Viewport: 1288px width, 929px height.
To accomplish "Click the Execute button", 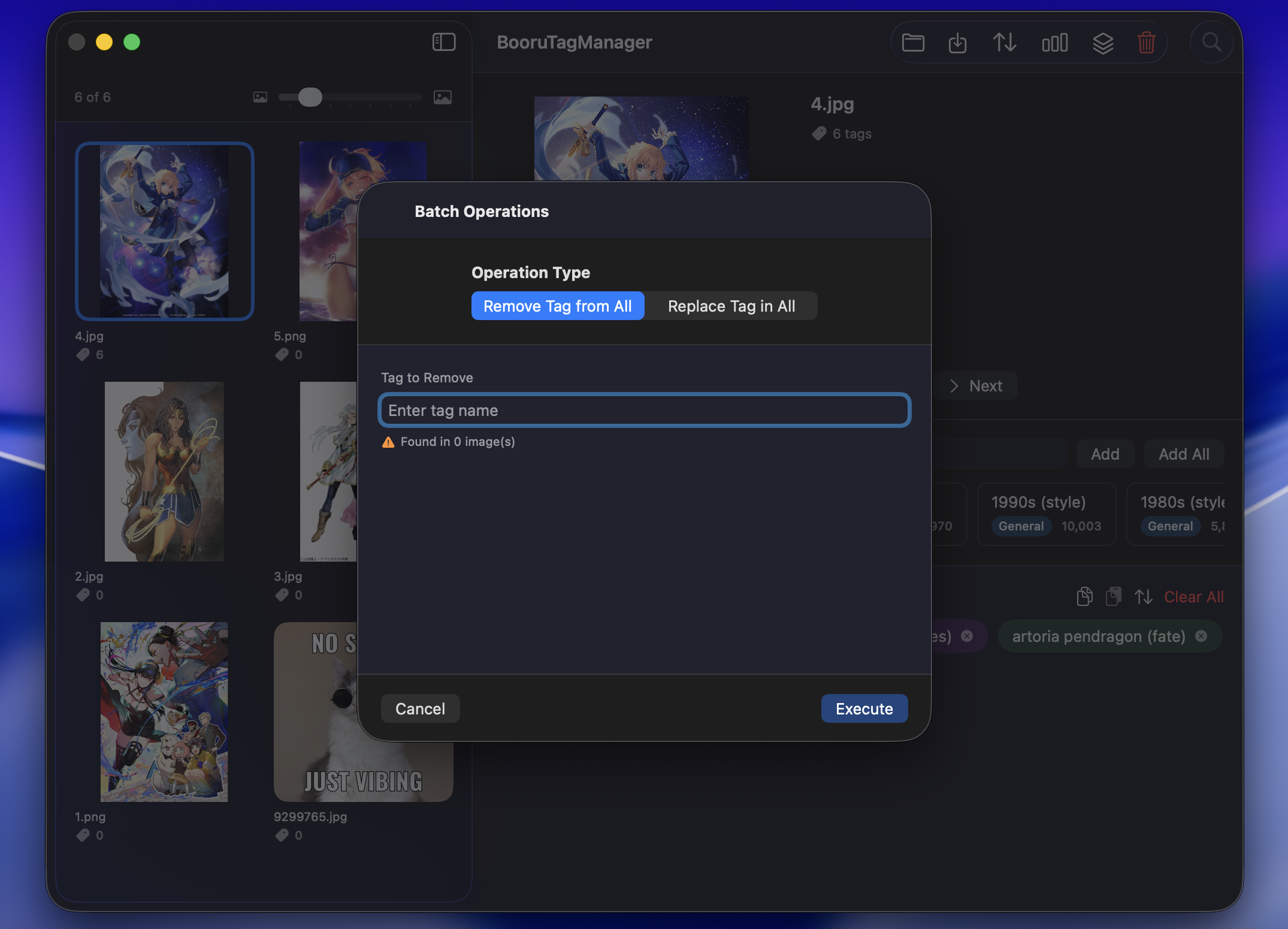I will click(x=864, y=708).
